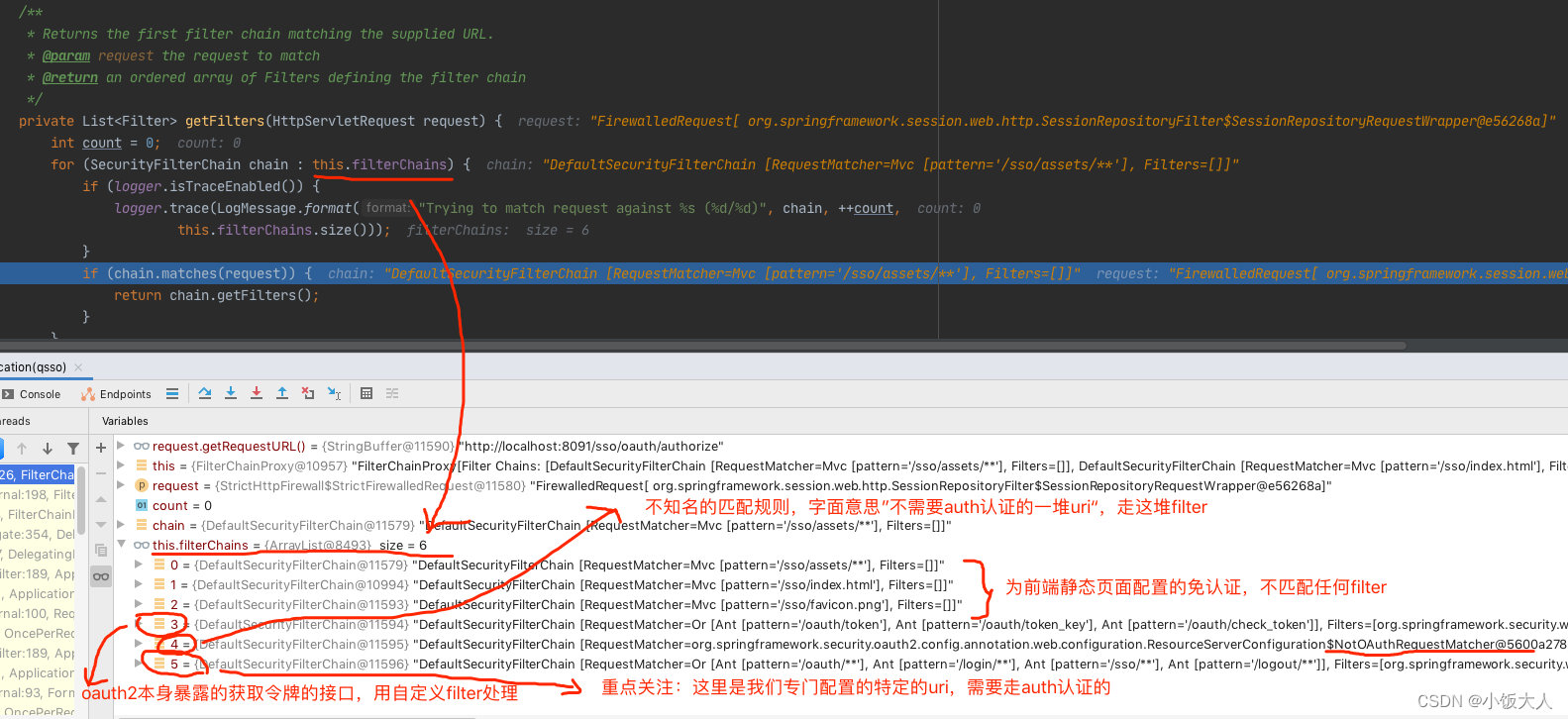Viewport: 1568px width, 719px height.
Task: Click the Step Into blue arrow icon
Action: point(231,393)
